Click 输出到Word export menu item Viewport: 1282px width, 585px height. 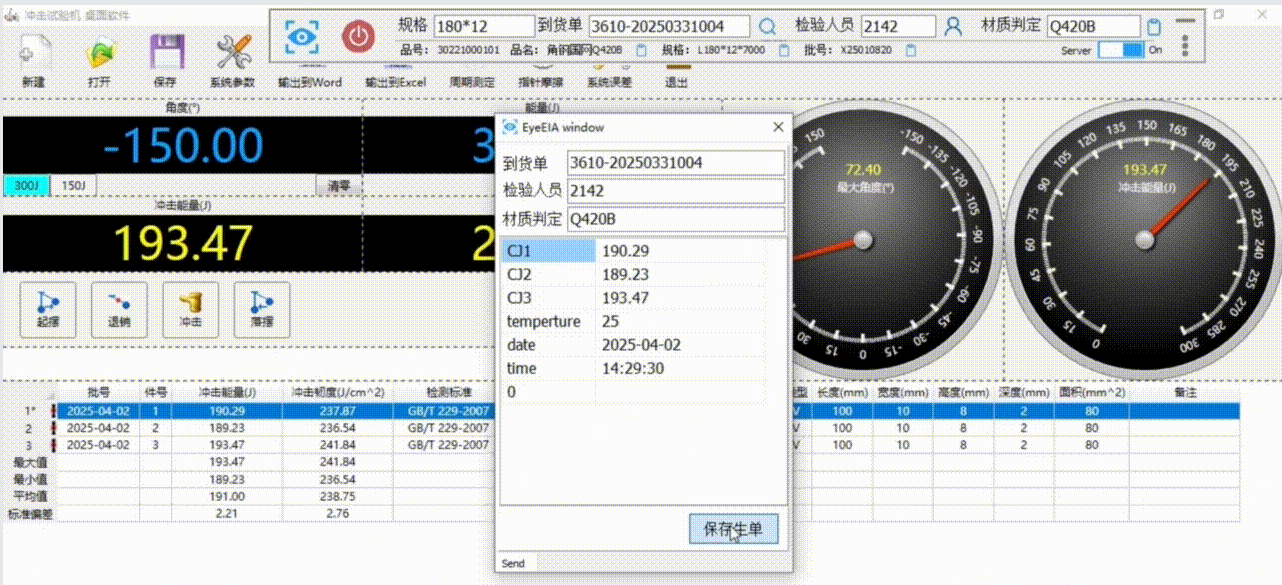(x=310, y=83)
